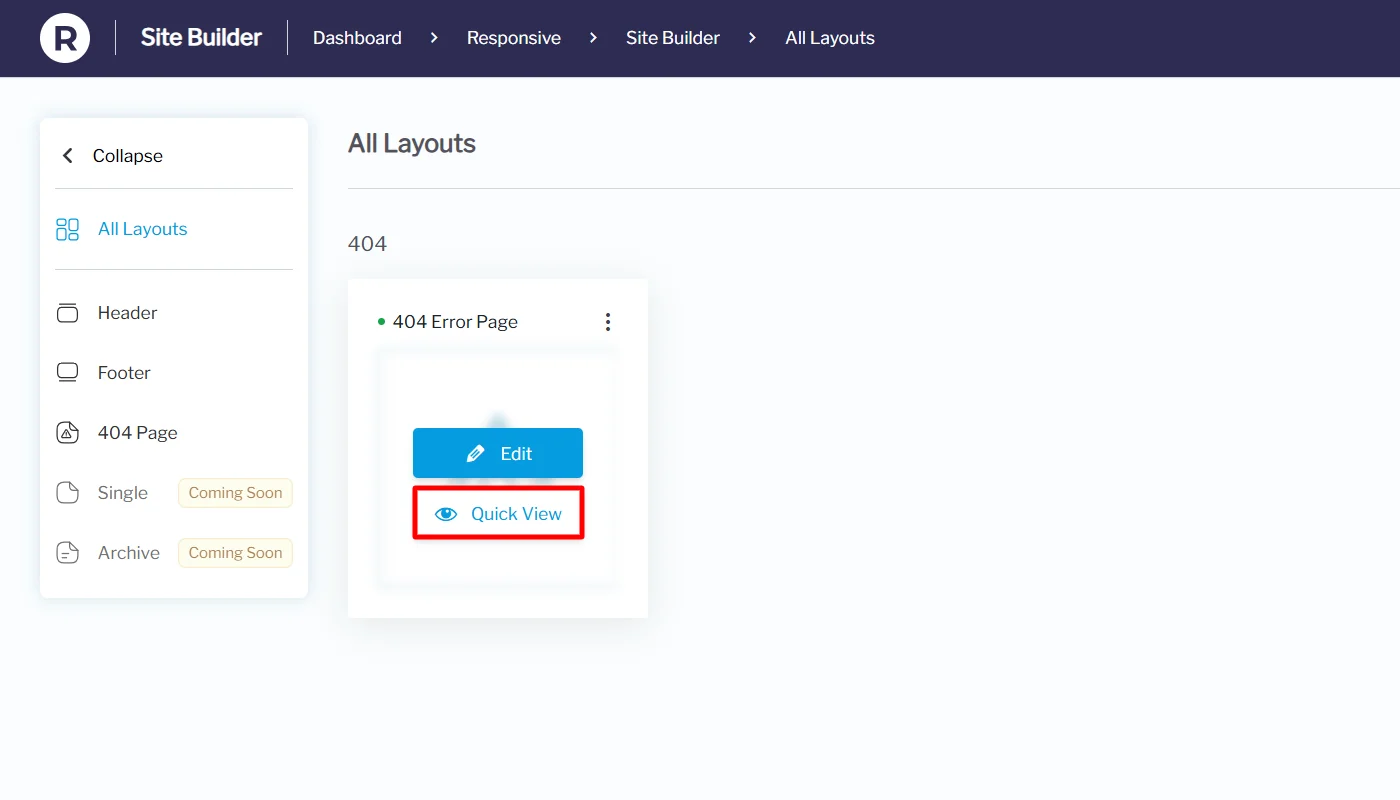The image size is (1400, 800).
Task: Click the back chevron beside Collapse
Action: tap(68, 156)
